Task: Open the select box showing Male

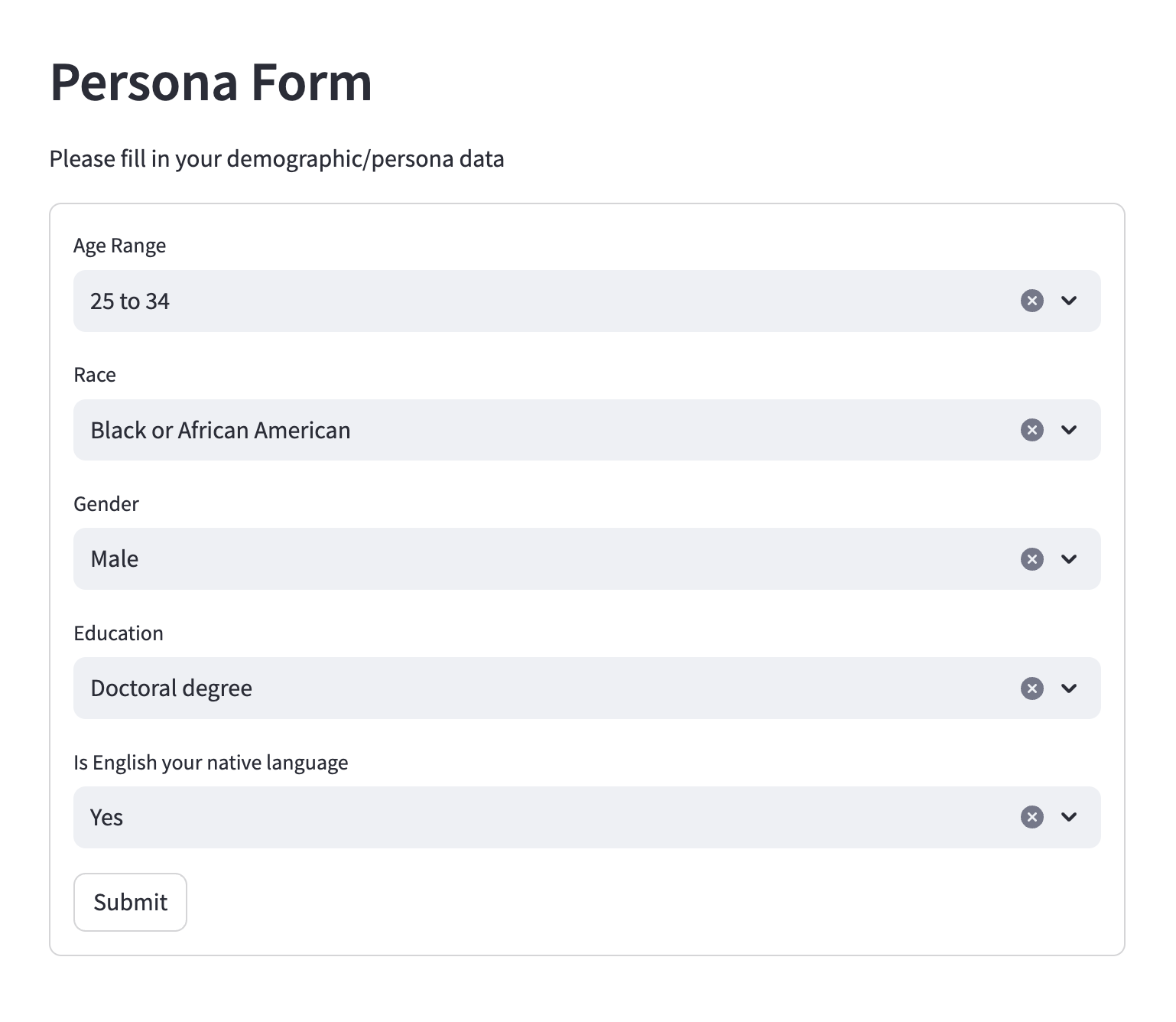Action: 586,559
